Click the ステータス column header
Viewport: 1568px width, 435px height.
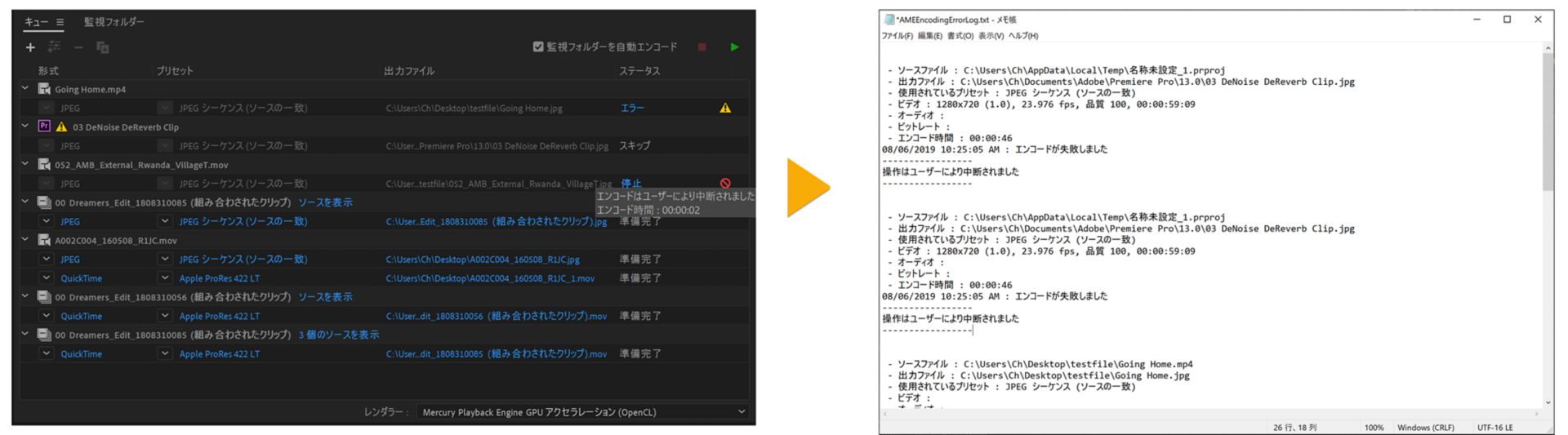[x=639, y=71]
